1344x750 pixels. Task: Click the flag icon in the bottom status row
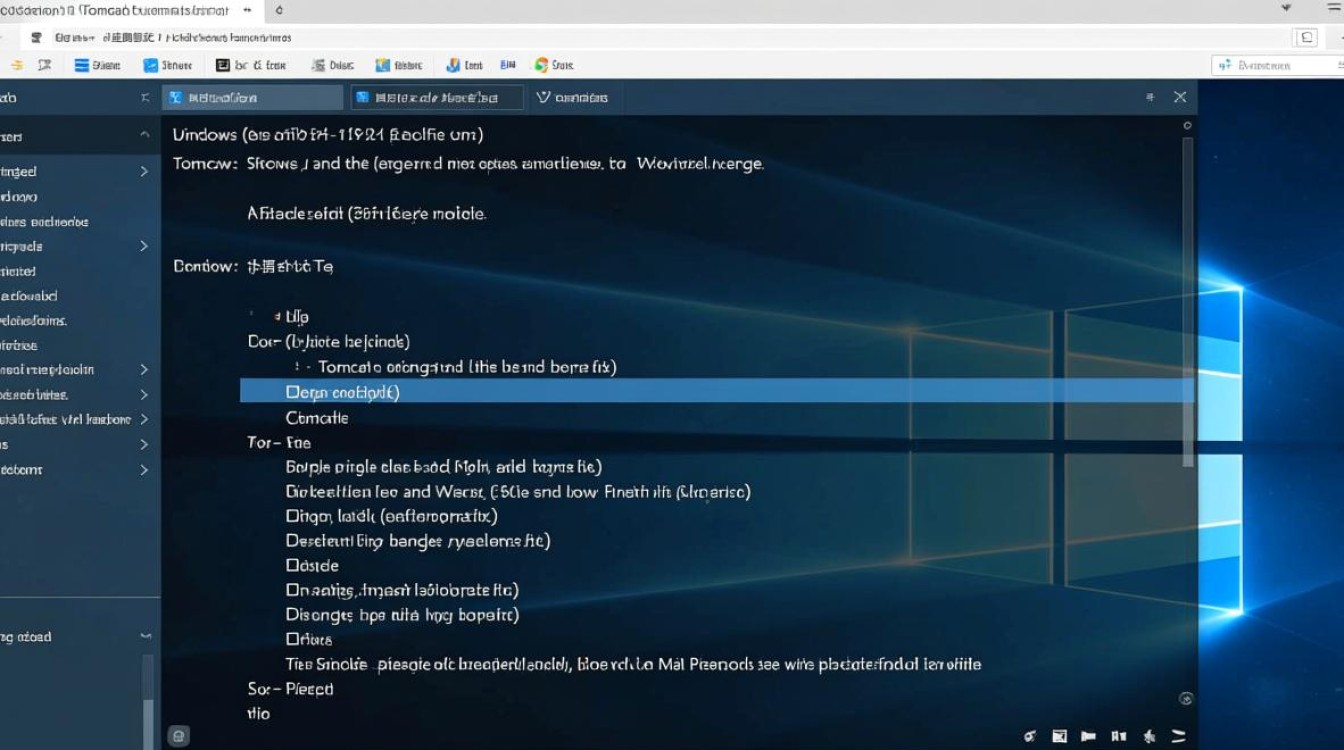click(1088, 736)
